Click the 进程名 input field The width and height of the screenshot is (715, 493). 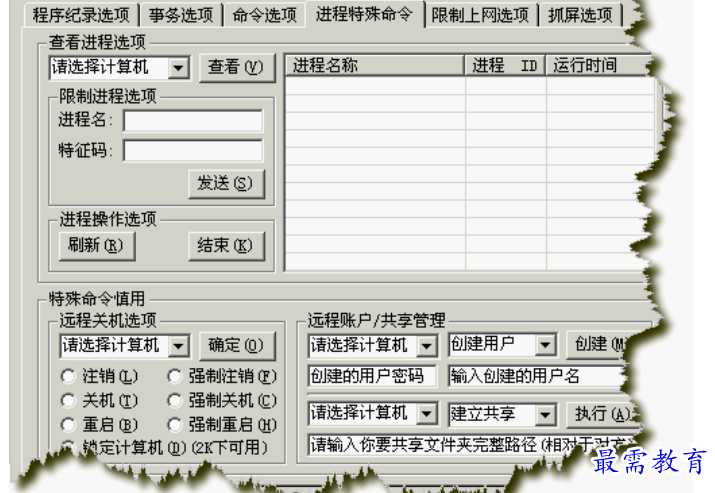[193, 121]
